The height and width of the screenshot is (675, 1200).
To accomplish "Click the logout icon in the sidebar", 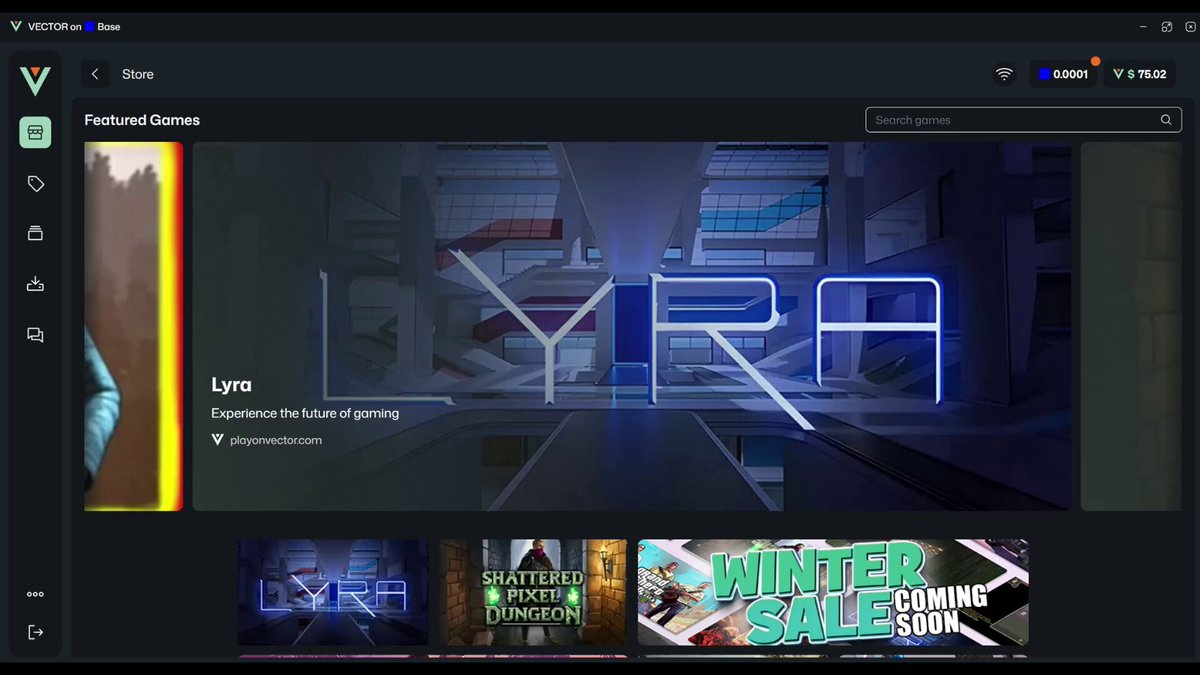I will (35, 632).
